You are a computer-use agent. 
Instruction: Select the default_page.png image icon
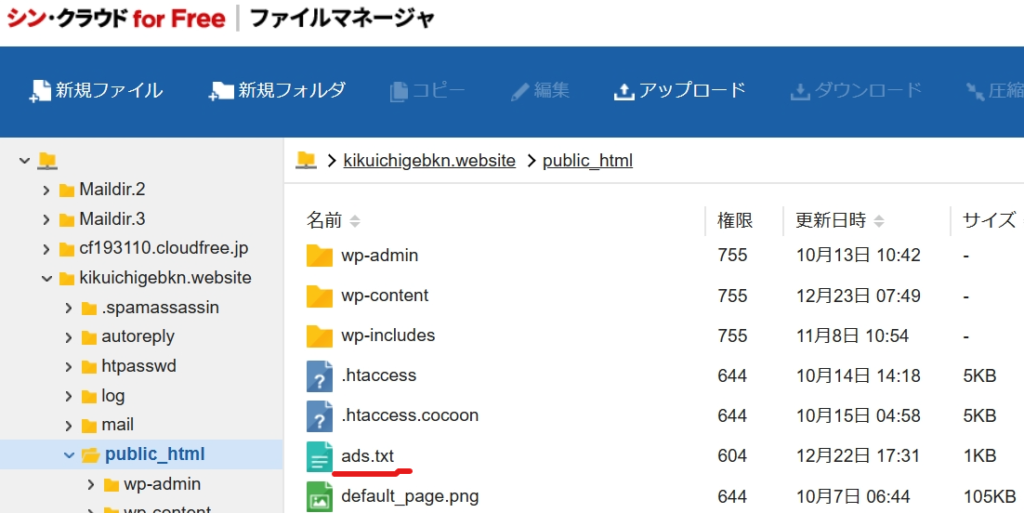click(x=319, y=496)
